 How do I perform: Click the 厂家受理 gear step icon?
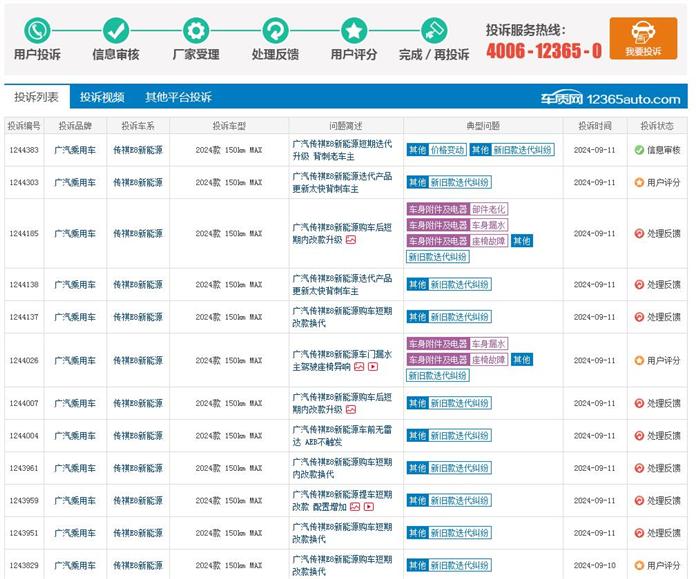pos(196,30)
